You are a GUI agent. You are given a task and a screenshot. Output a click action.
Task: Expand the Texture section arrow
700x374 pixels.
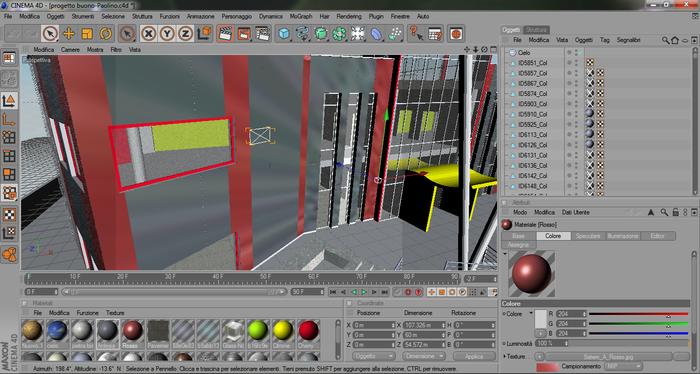(x=504, y=356)
